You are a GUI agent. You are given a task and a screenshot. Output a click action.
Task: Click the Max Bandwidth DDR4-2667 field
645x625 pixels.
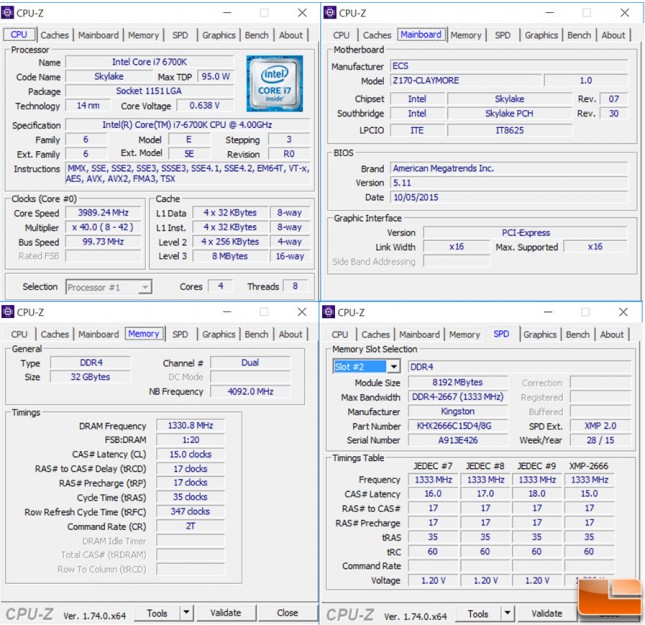(x=458, y=397)
